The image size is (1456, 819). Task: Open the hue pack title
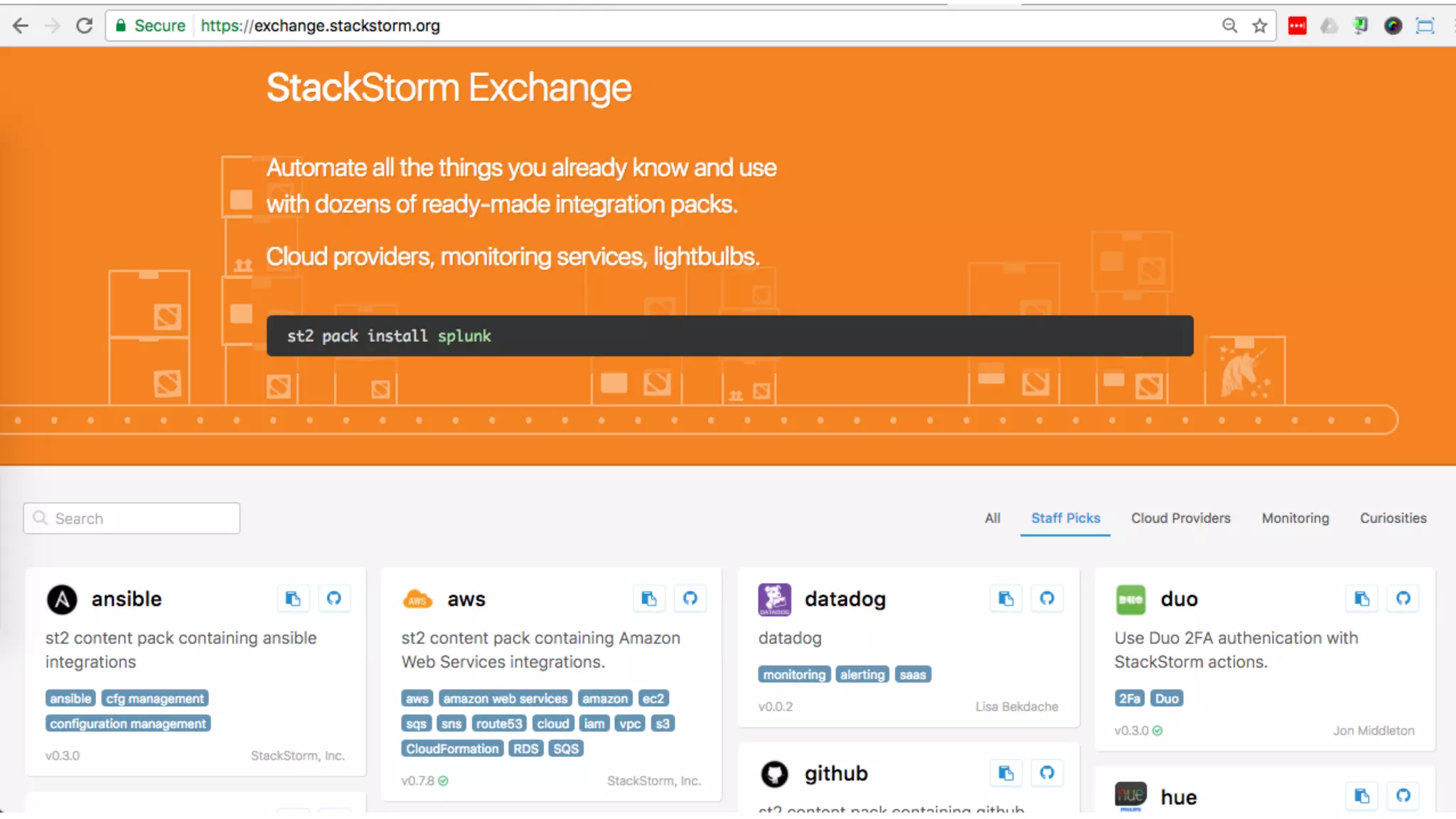(1179, 797)
